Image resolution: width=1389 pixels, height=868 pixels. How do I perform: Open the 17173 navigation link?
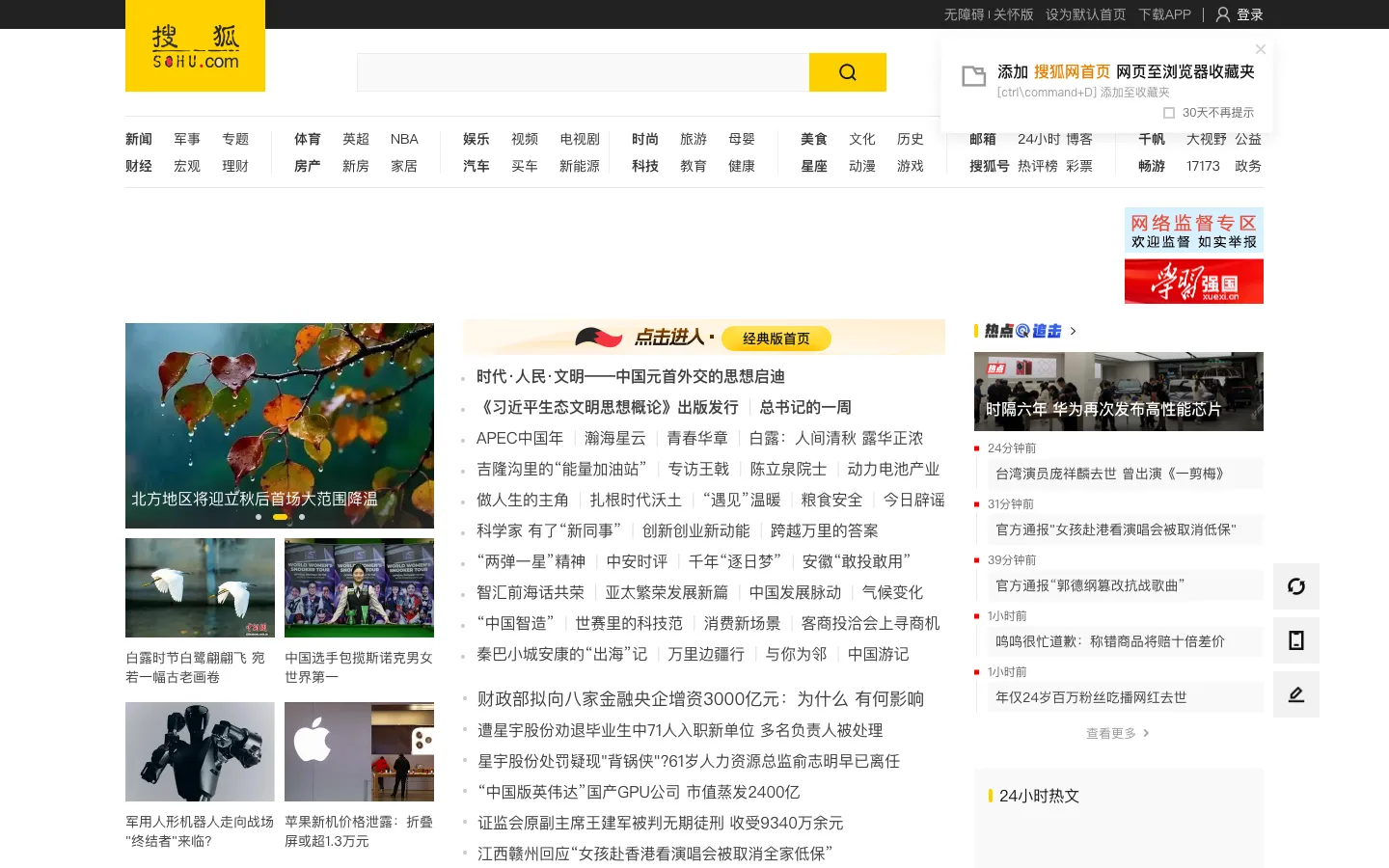pos(1203,166)
